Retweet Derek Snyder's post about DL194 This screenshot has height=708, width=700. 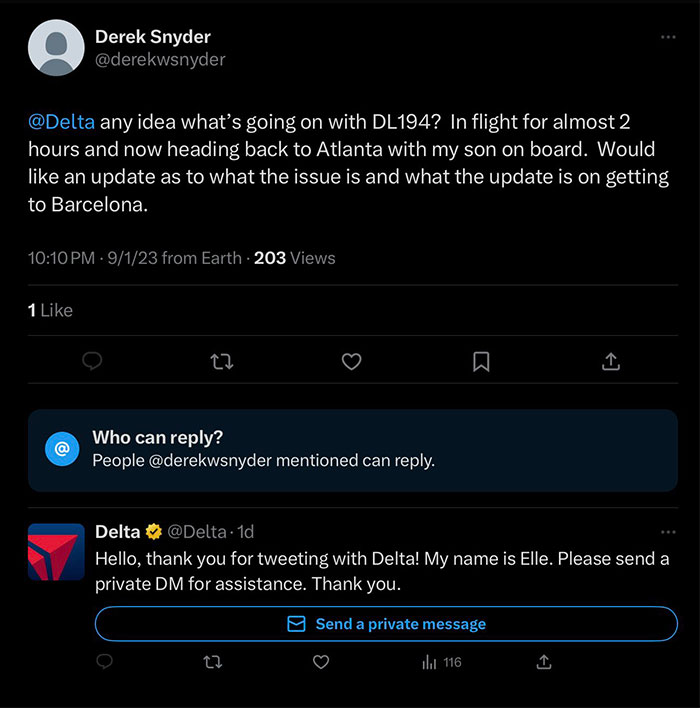pos(222,362)
